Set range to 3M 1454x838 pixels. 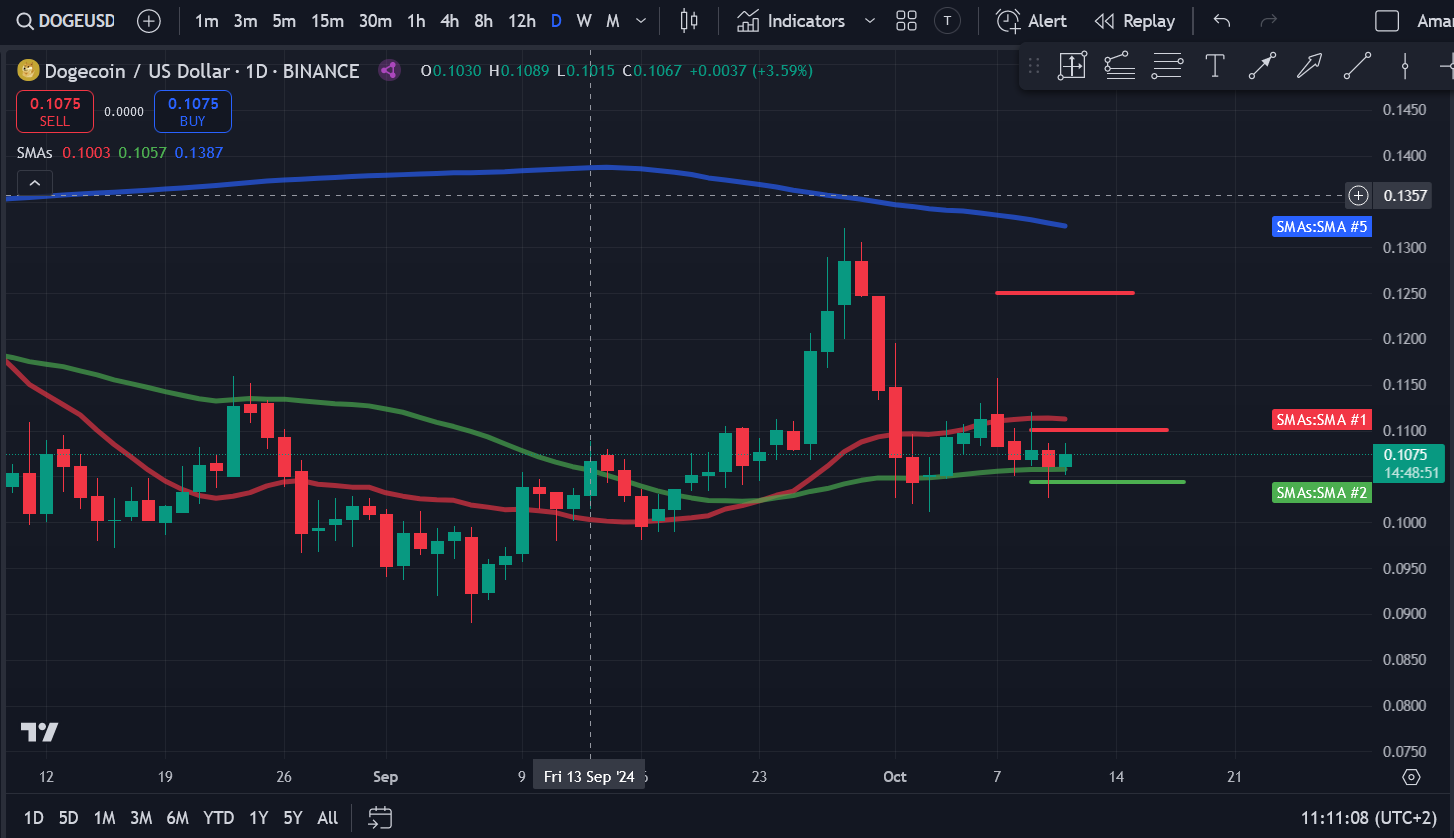pyautogui.click(x=141, y=818)
